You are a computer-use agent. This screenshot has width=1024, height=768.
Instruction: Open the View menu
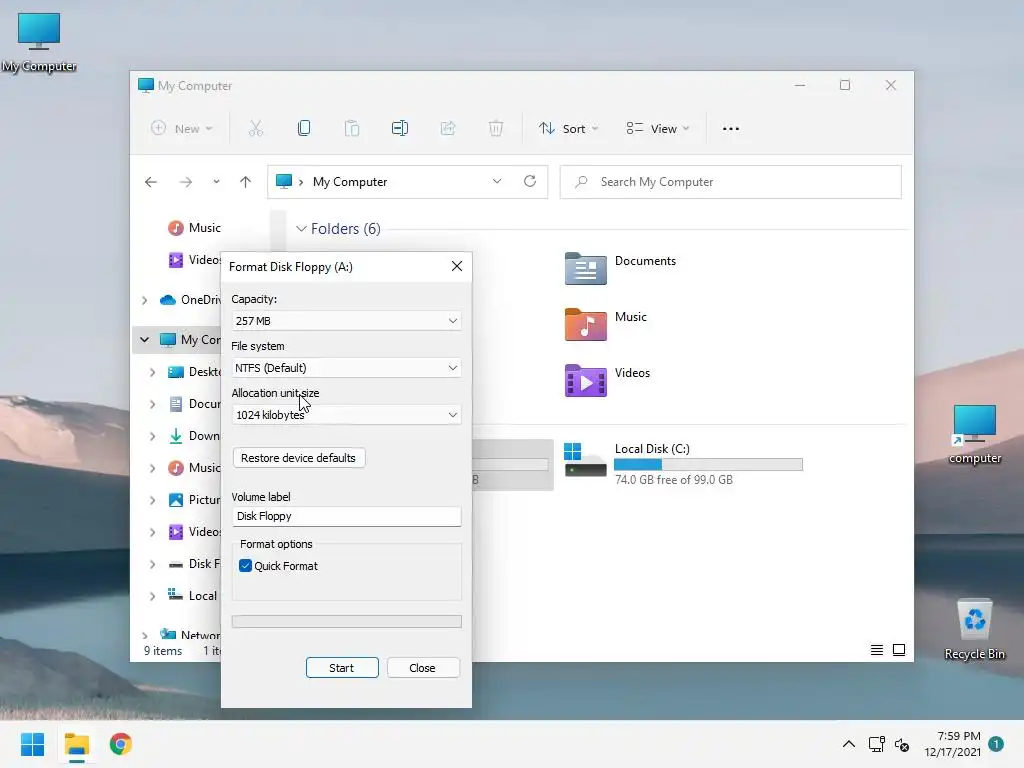coord(658,129)
